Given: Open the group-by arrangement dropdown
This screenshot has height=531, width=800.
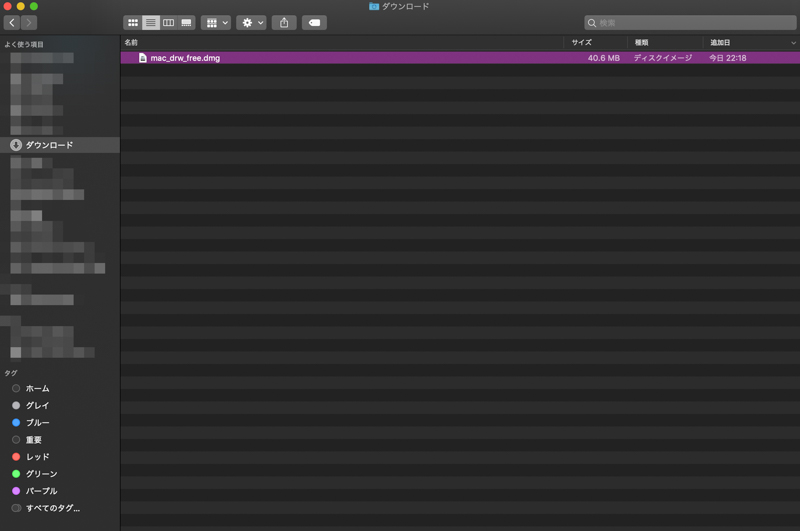Looking at the screenshot, I should pyautogui.click(x=216, y=22).
